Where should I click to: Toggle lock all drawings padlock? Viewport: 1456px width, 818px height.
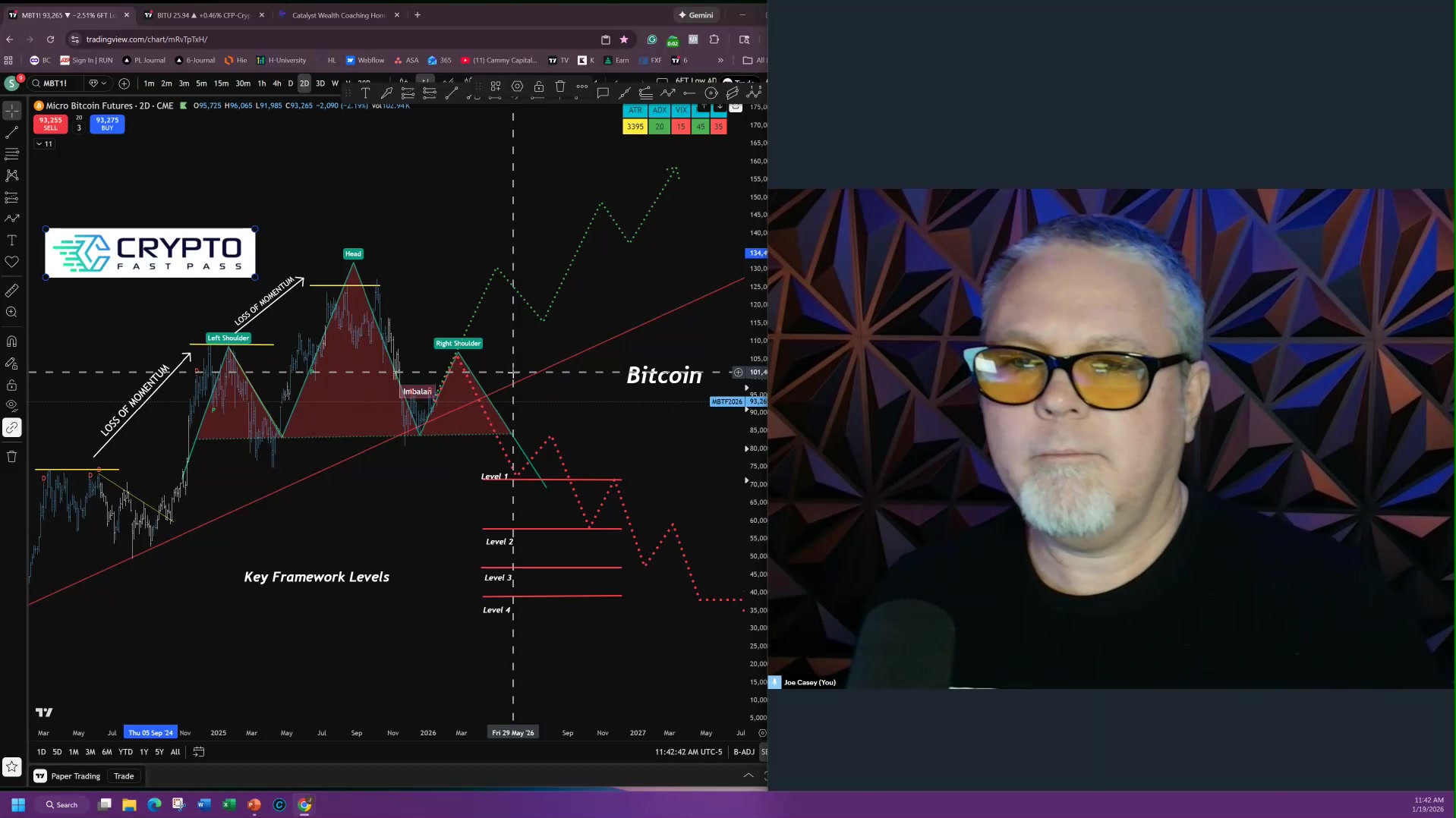pyautogui.click(x=12, y=385)
